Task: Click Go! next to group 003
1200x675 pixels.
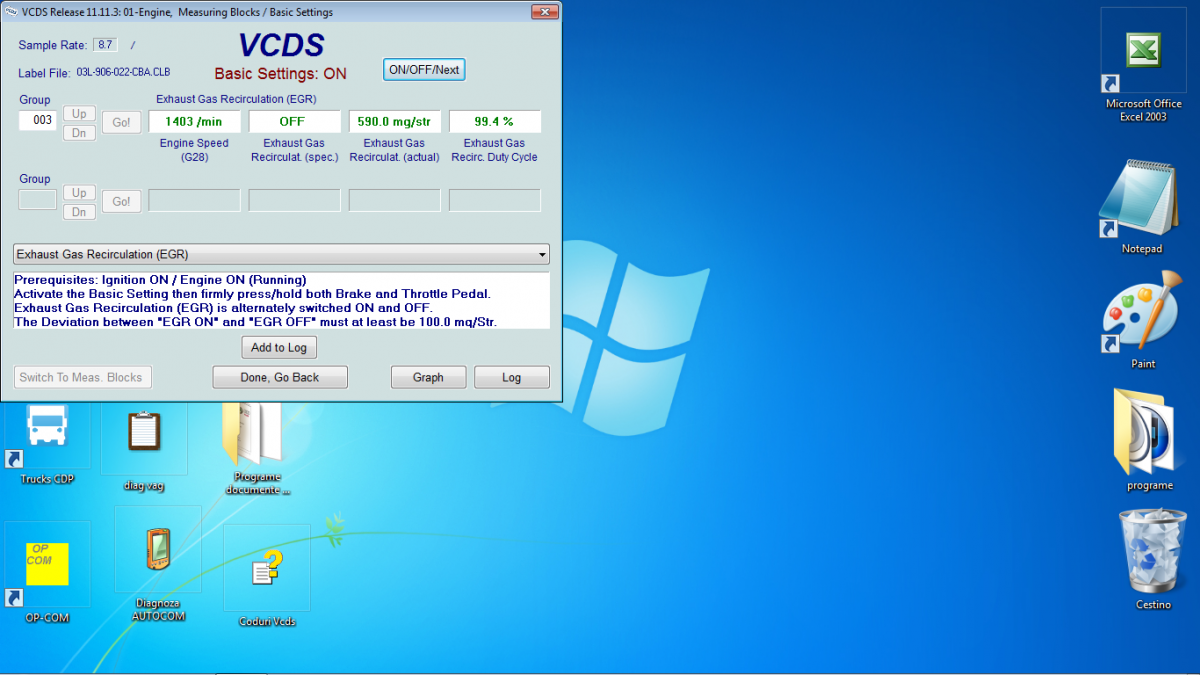Action: [121, 122]
